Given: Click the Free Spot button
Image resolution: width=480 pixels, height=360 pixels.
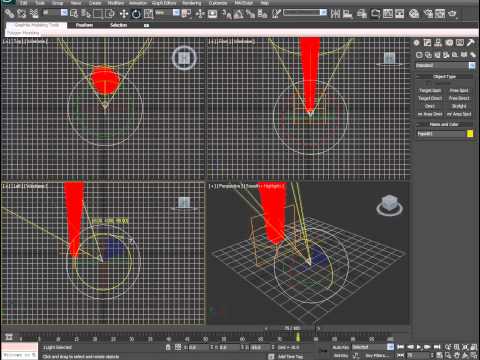Looking at the screenshot, I should coord(459,90).
